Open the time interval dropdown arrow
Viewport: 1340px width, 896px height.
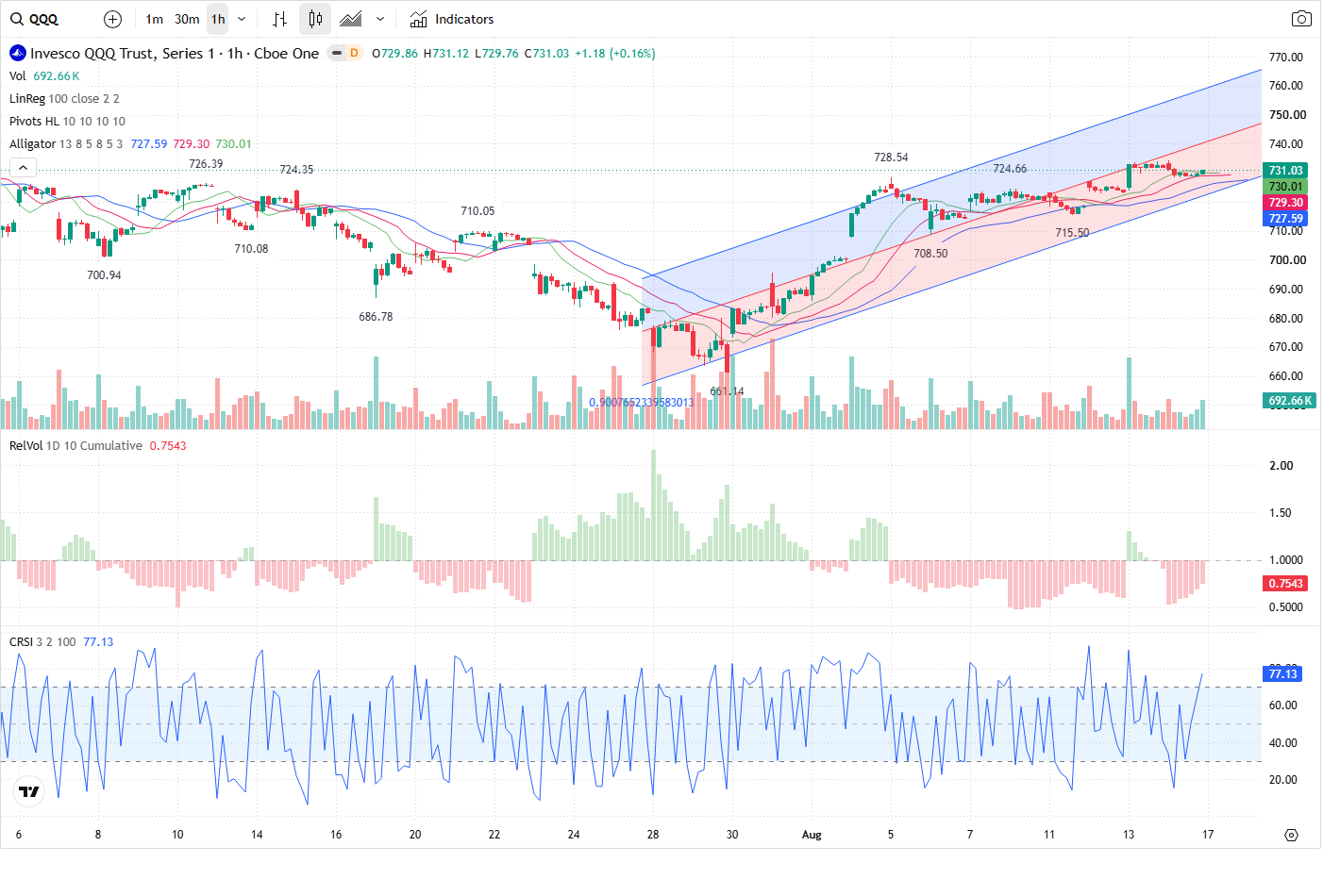coord(242,19)
